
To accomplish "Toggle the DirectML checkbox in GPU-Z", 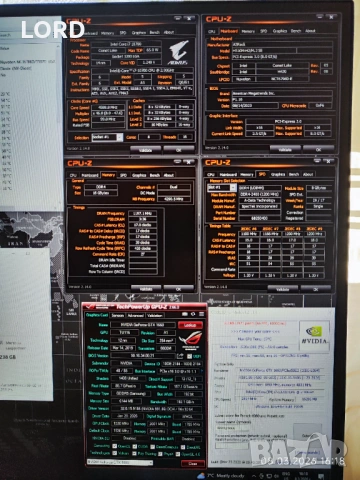I will point(183,447).
